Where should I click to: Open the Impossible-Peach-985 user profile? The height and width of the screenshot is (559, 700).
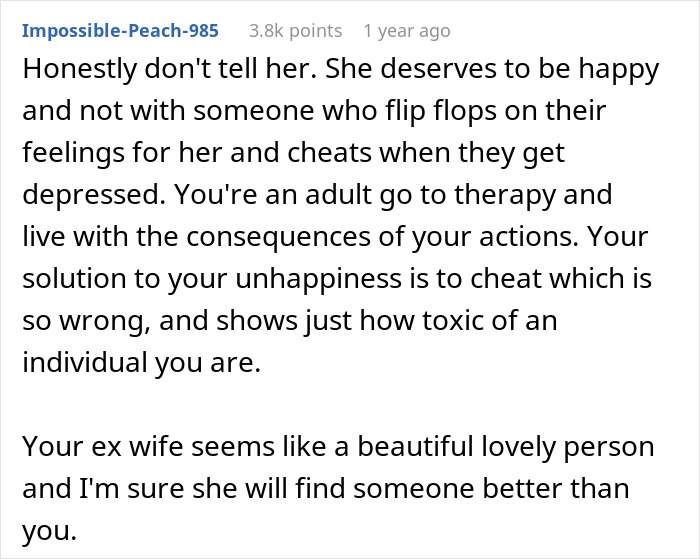point(120,31)
